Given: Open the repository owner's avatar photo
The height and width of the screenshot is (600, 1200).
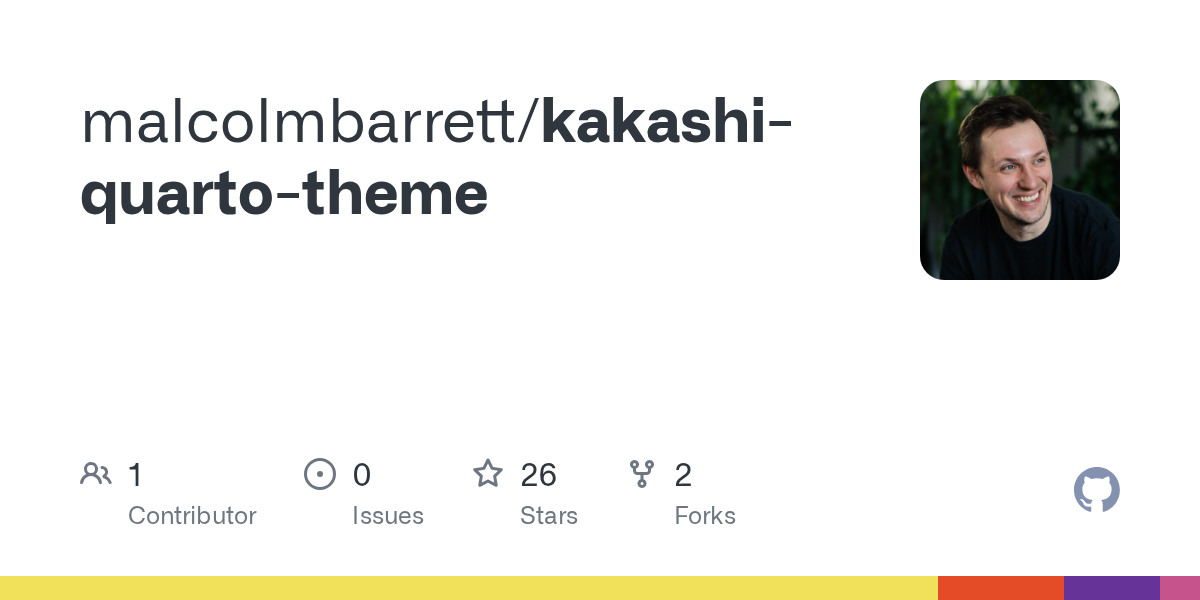Looking at the screenshot, I should tap(1019, 180).
